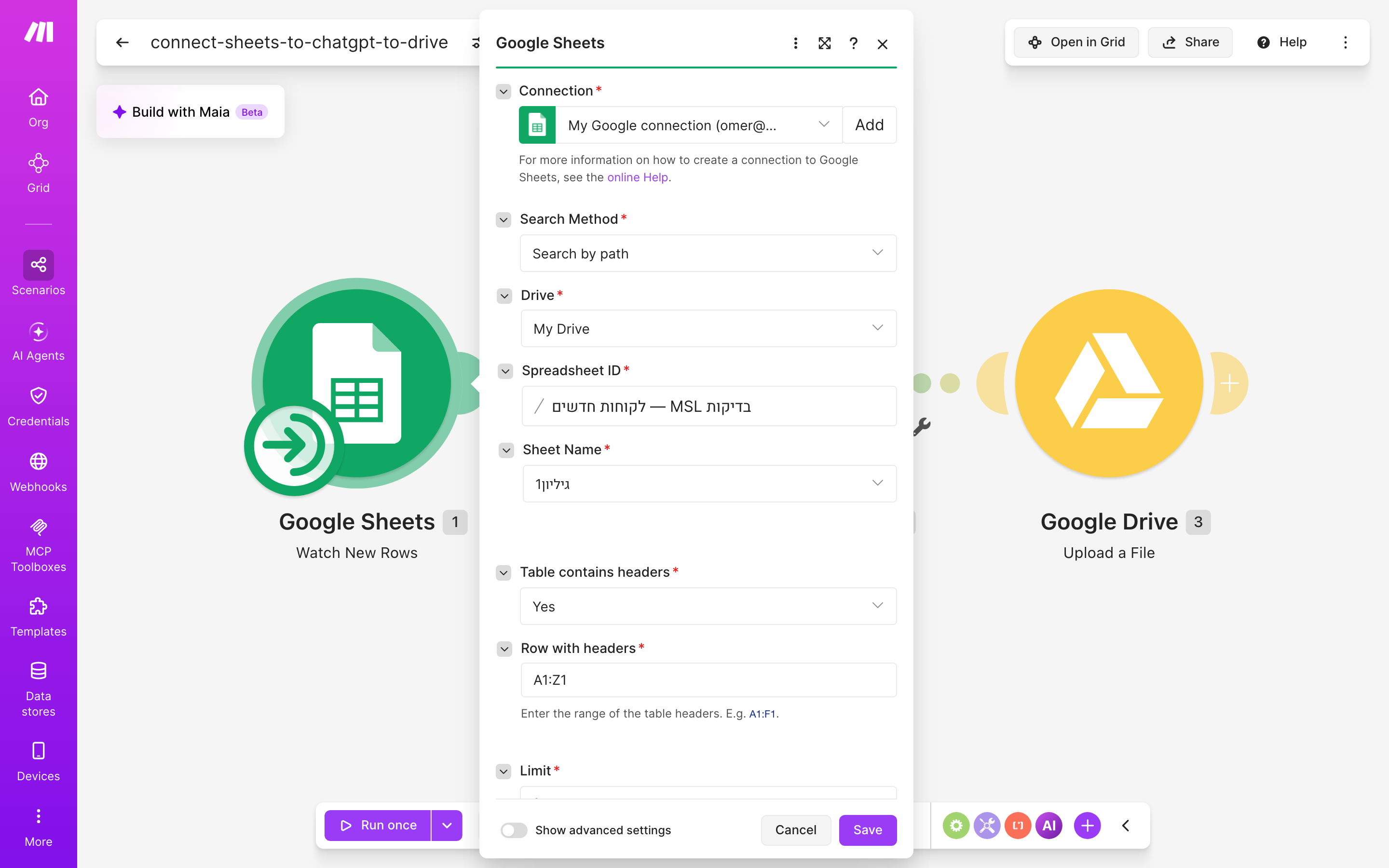Image resolution: width=1389 pixels, height=868 pixels.
Task: Open the Devices page
Action: click(39, 762)
